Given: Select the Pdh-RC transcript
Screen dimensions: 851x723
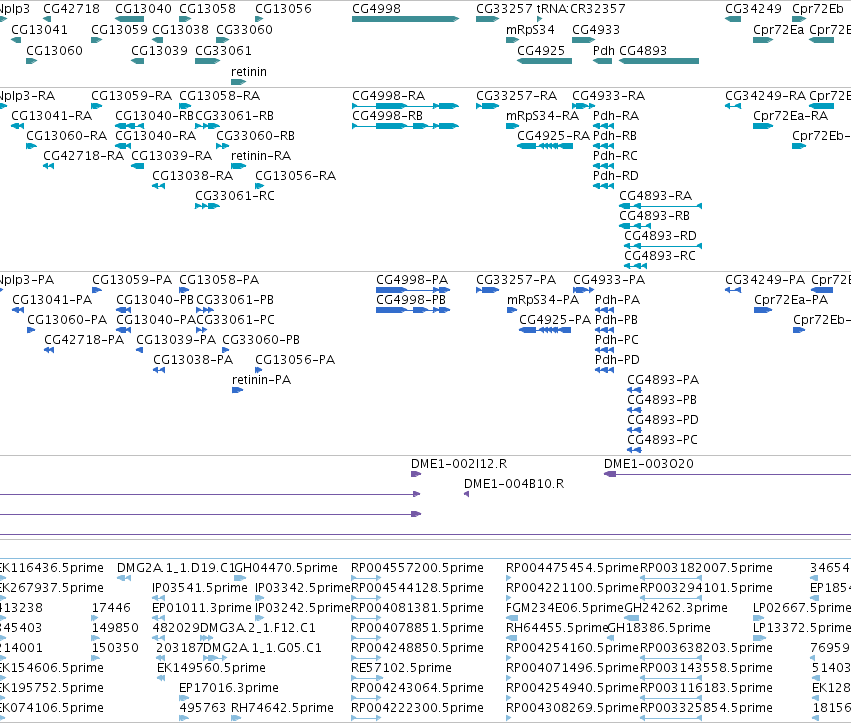Looking at the screenshot, I should pyautogui.click(x=604, y=166).
